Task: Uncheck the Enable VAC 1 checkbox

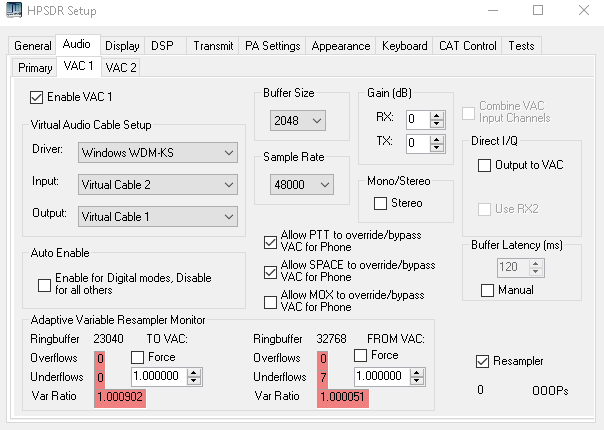Action: coord(38,97)
